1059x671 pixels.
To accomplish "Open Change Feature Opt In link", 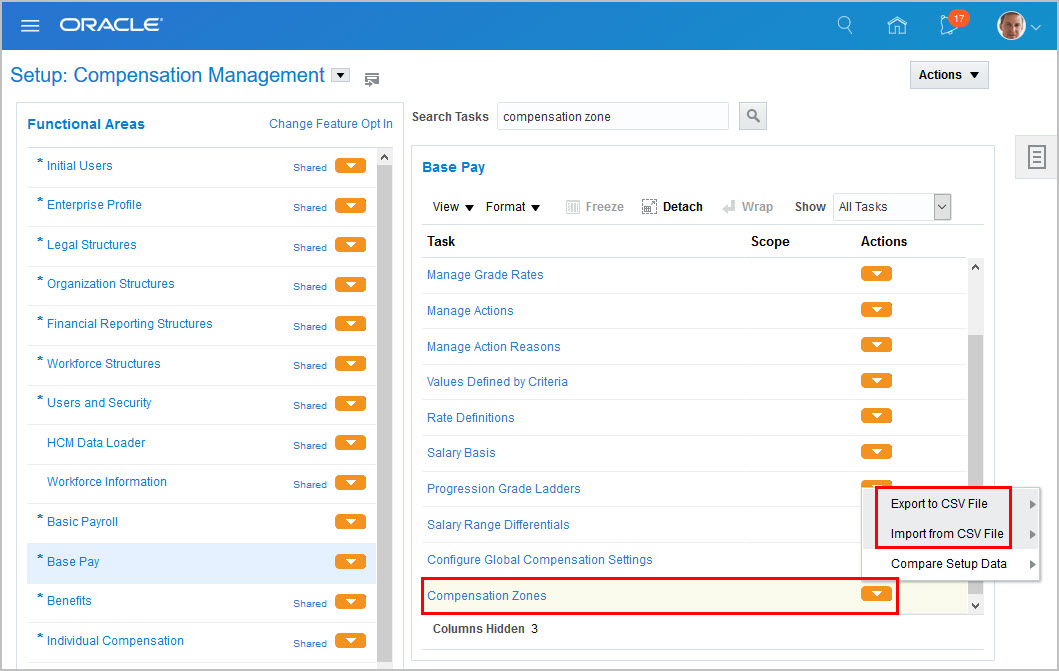I will tap(330, 124).
